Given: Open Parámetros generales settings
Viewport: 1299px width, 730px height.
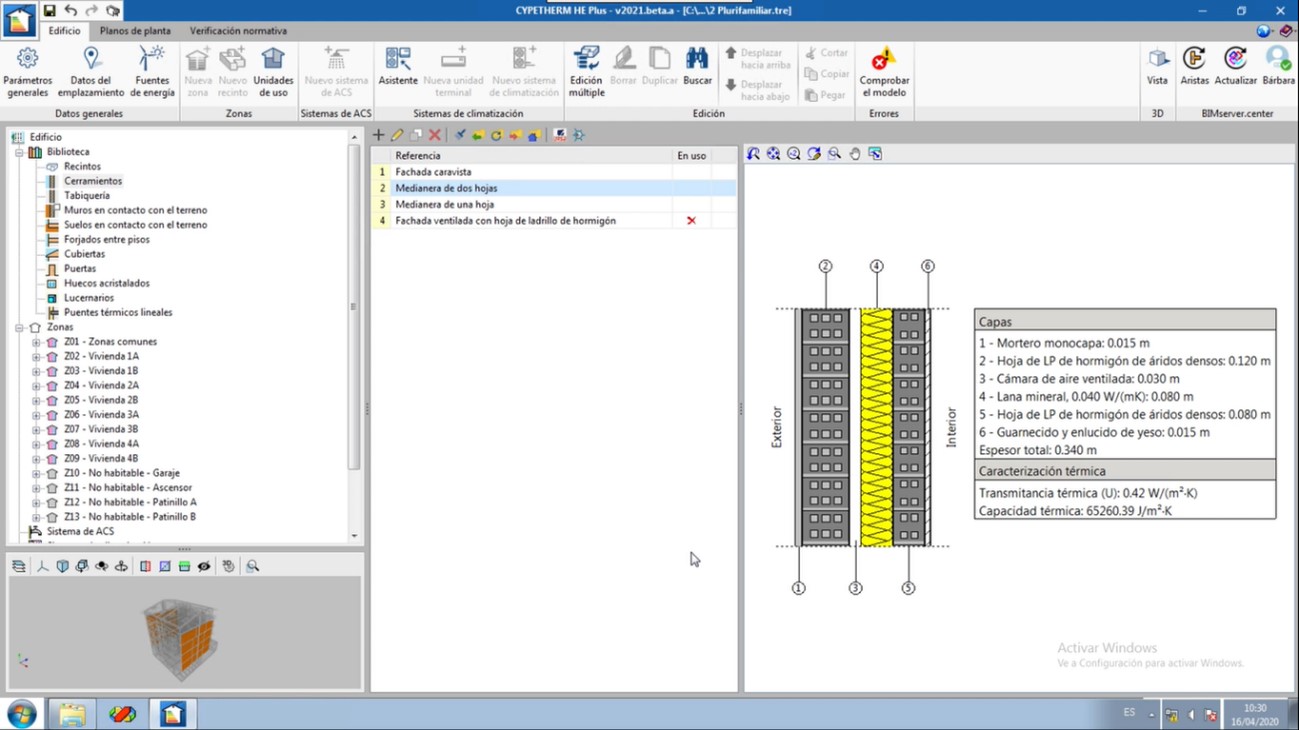Looking at the screenshot, I should pyautogui.click(x=28, y=72).
